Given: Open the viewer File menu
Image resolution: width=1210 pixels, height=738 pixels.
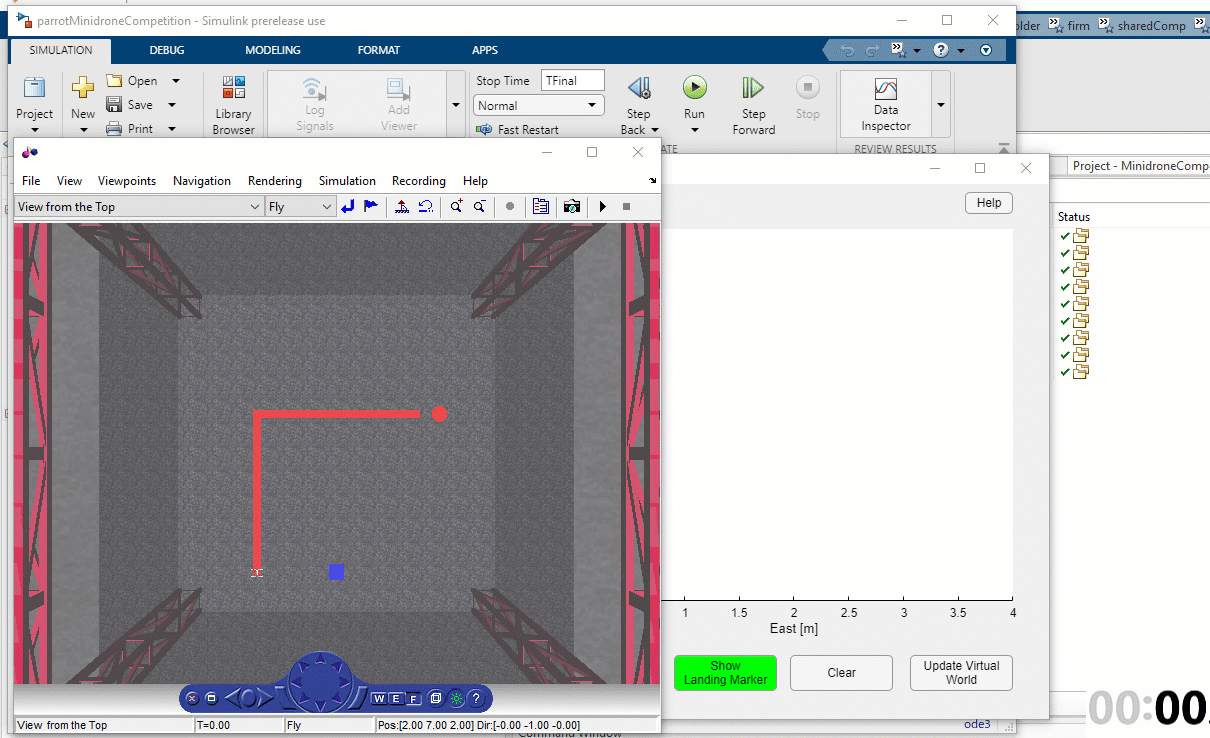Looking at the screenshot, I should [31, 181].
